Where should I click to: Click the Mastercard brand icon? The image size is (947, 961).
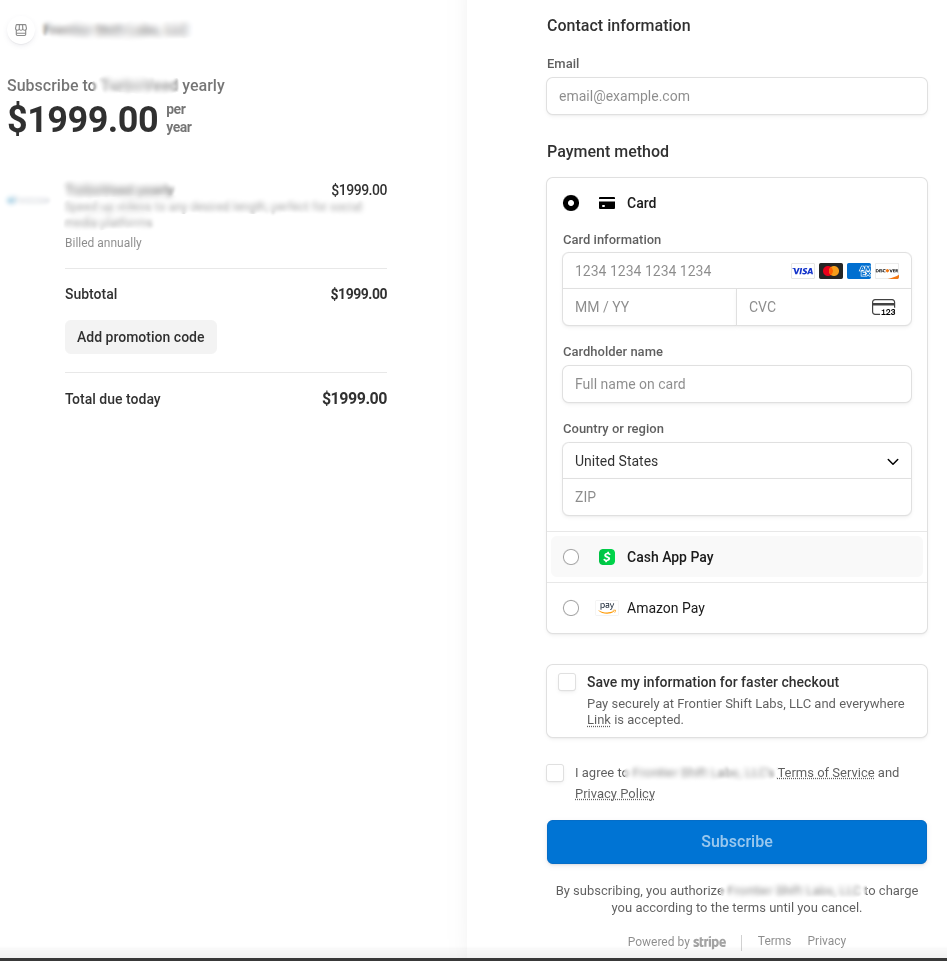(830, 270)
